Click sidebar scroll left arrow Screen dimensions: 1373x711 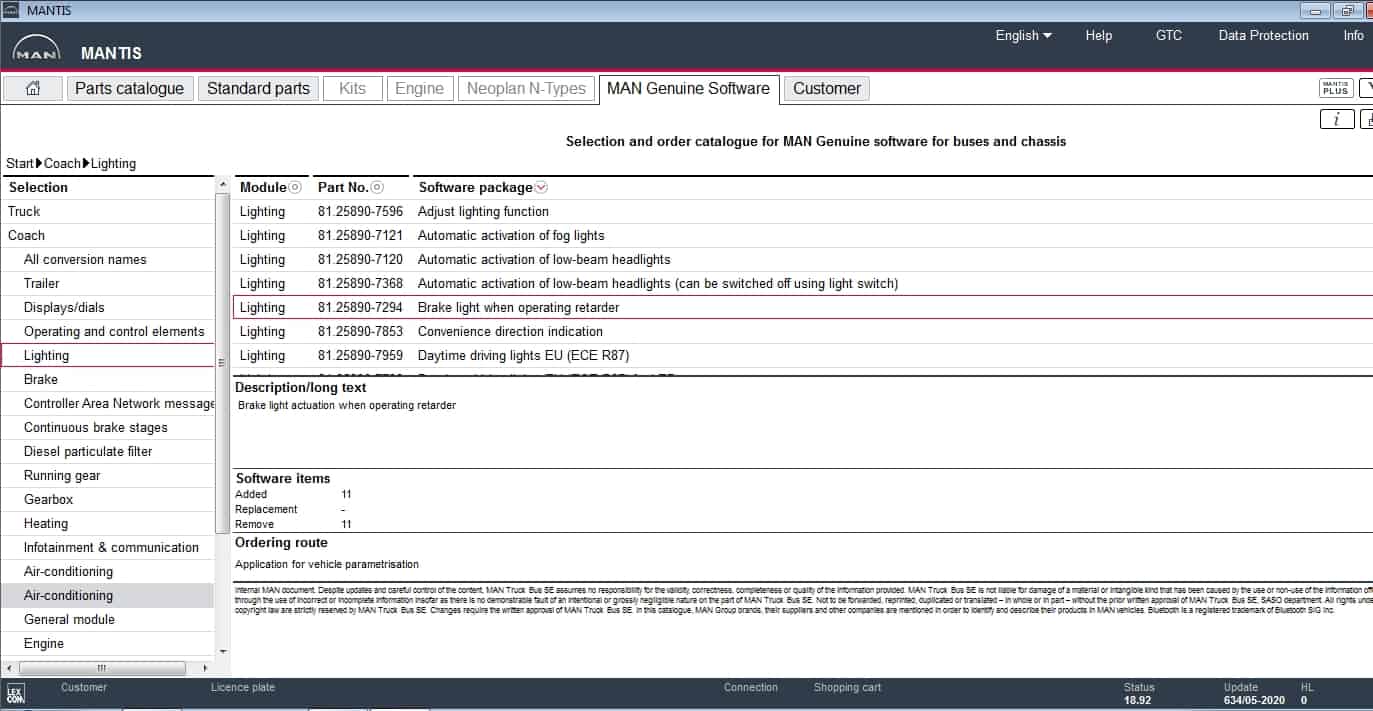[9, 667]
